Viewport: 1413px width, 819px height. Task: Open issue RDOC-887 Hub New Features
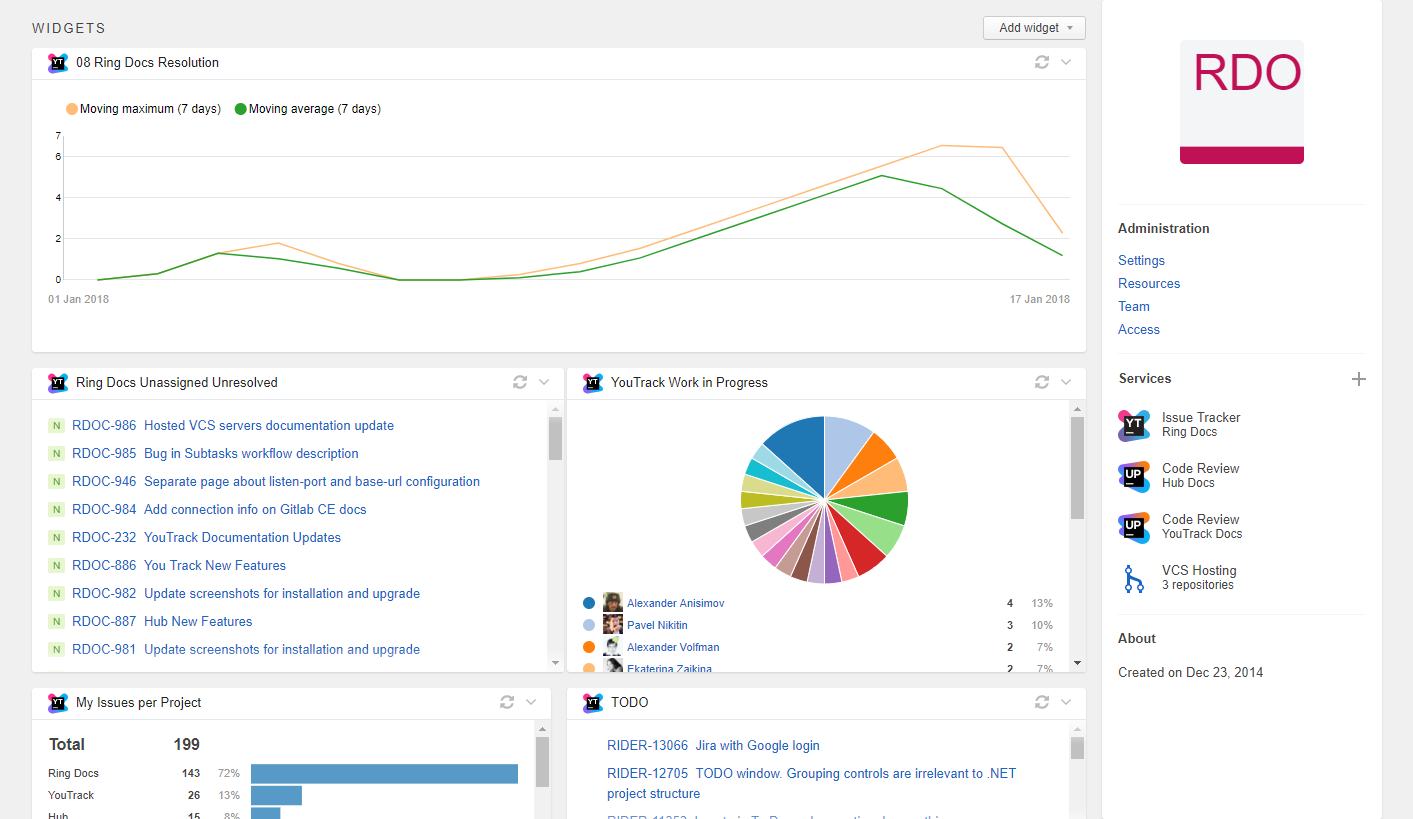click(x=162, y=622)
